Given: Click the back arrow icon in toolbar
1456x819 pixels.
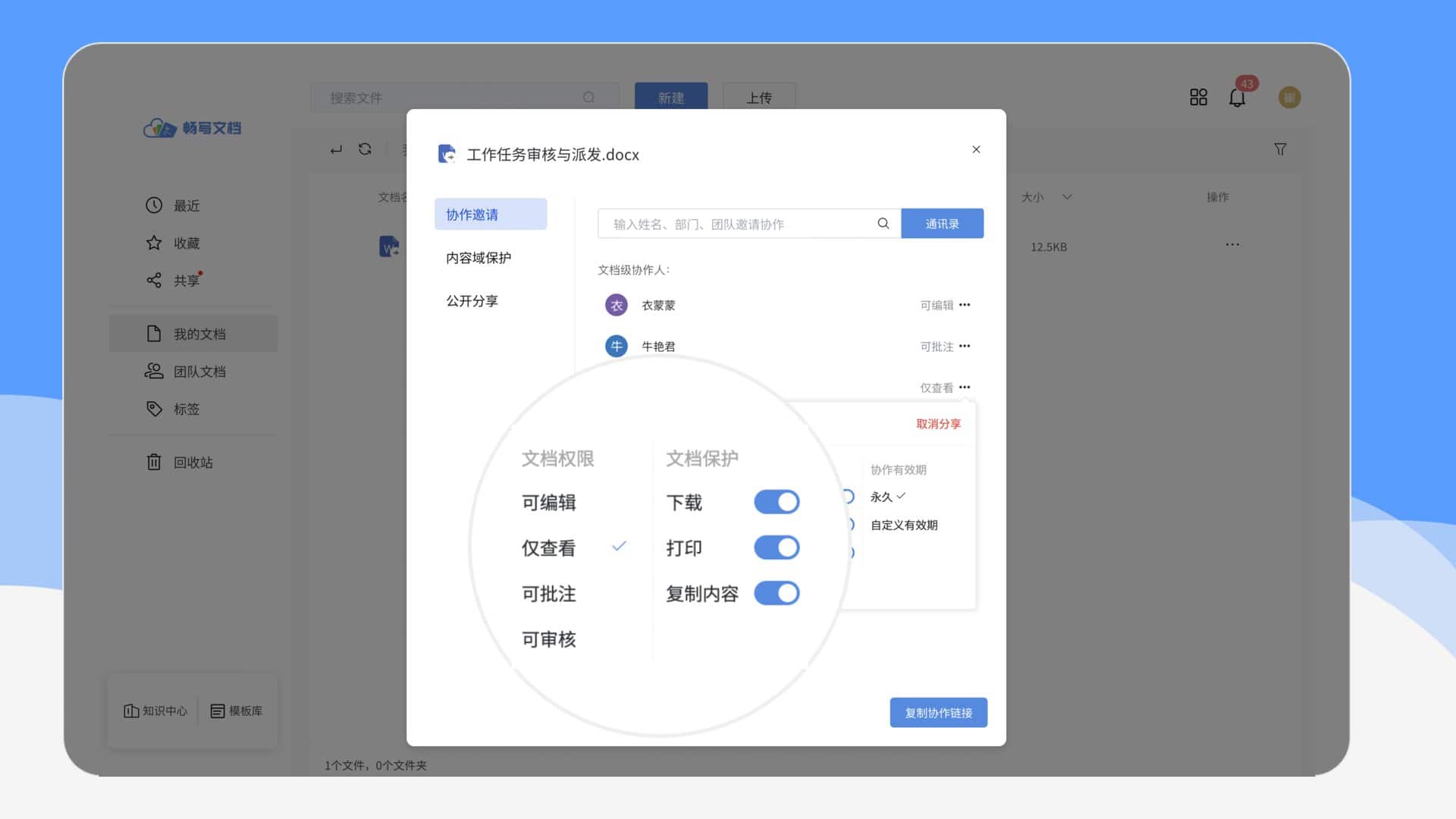Looking at the screenshot, I should click(336, 149).
